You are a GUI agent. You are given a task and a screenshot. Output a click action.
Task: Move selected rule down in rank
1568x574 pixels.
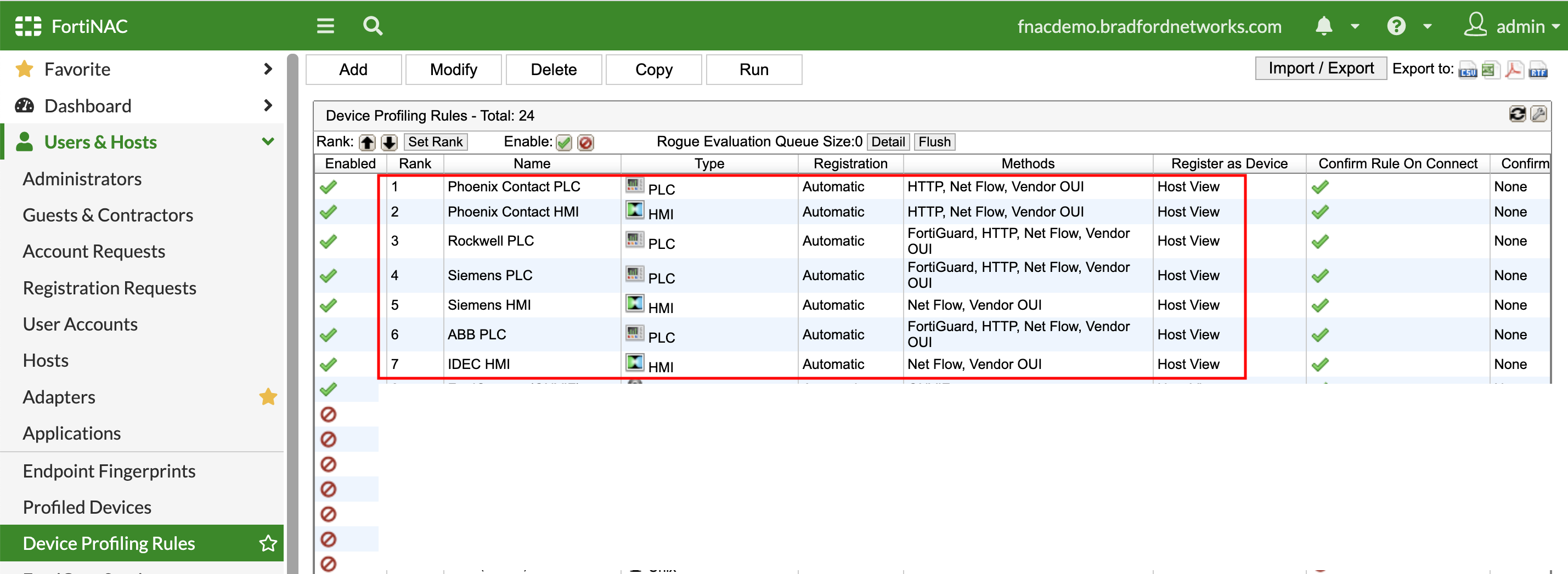(x=389, y=141)
